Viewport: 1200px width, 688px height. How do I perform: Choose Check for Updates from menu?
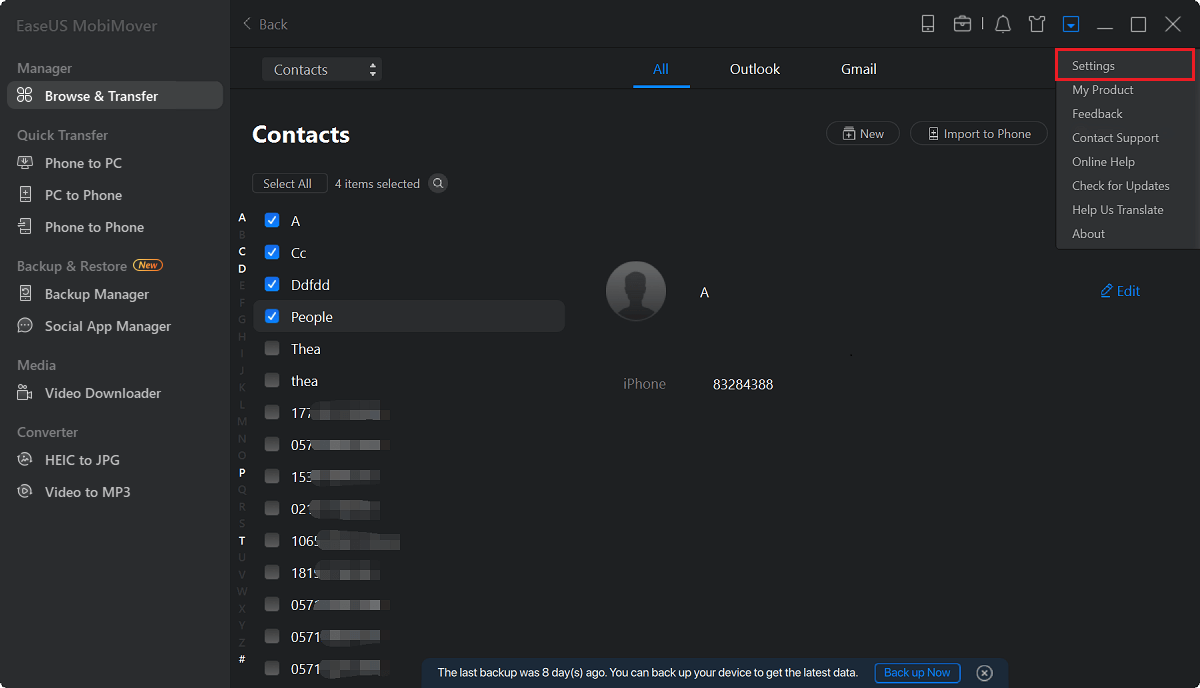click(x=1120, y=186)
